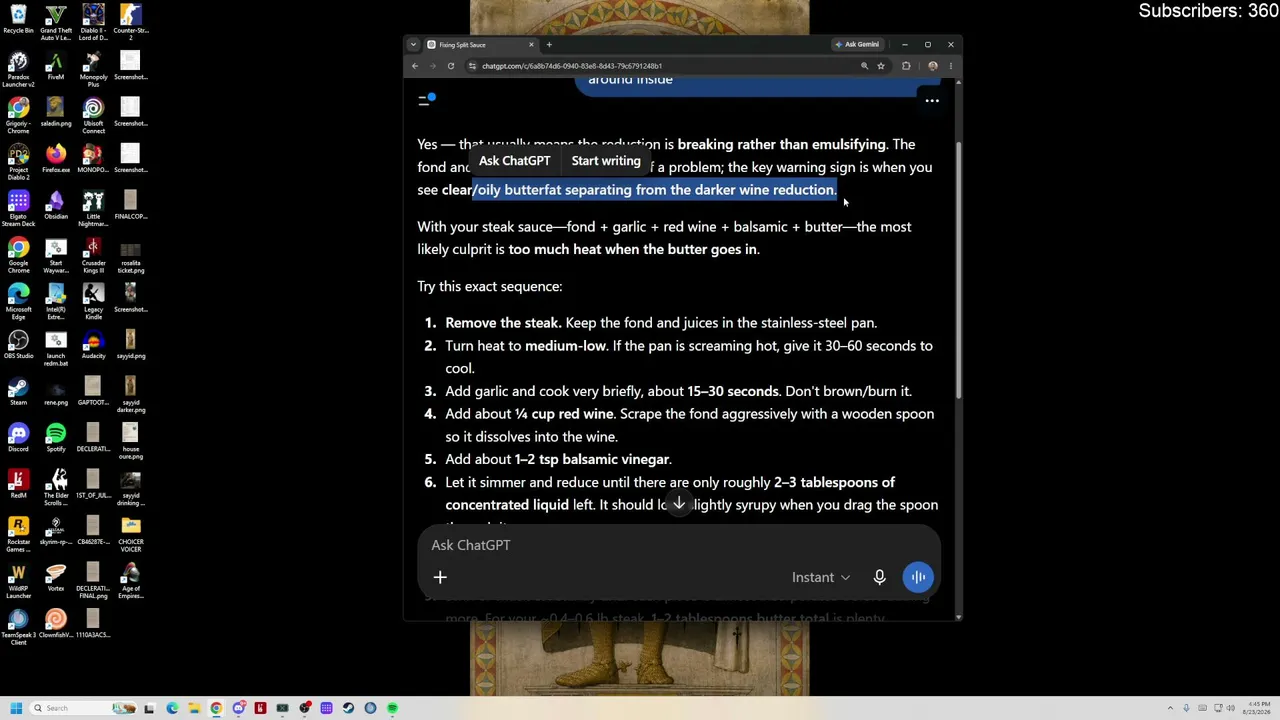The width and height of the screenshot is (1280, 720).
Task: Start dictation with the microphone icon
Action: (879, 577)
